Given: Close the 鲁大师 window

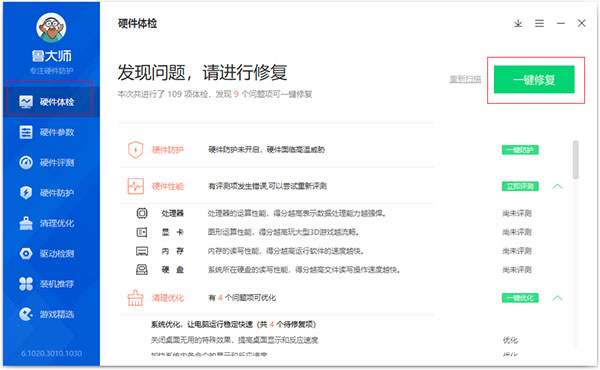Looking at the screenshot, I should pyautogui.click(x=582, y=23).
